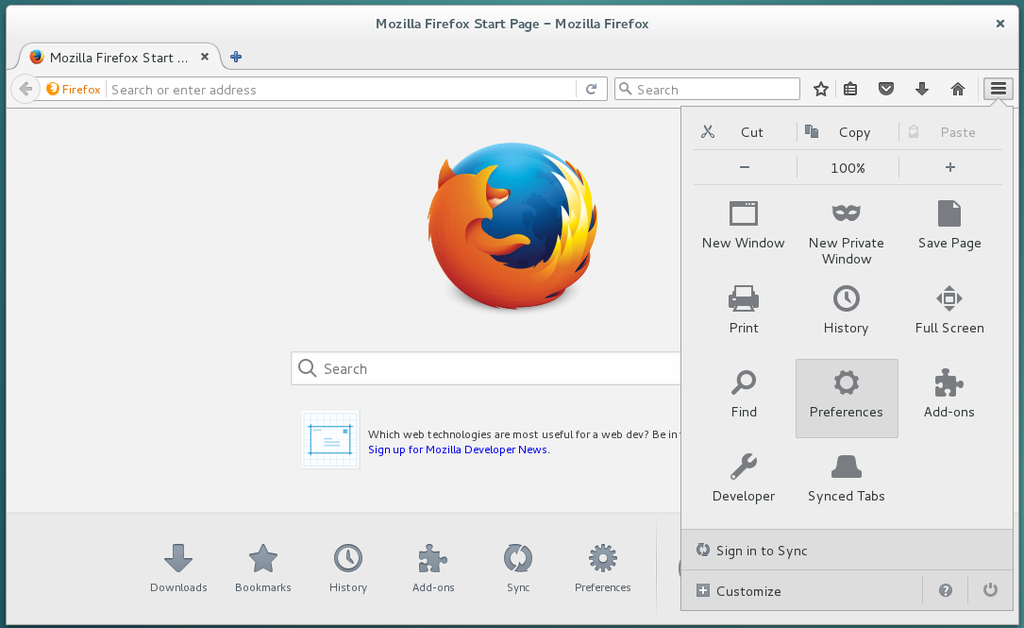Open Downloads shortcut on start page
1024x628 pixels.
tap(178, 569)
